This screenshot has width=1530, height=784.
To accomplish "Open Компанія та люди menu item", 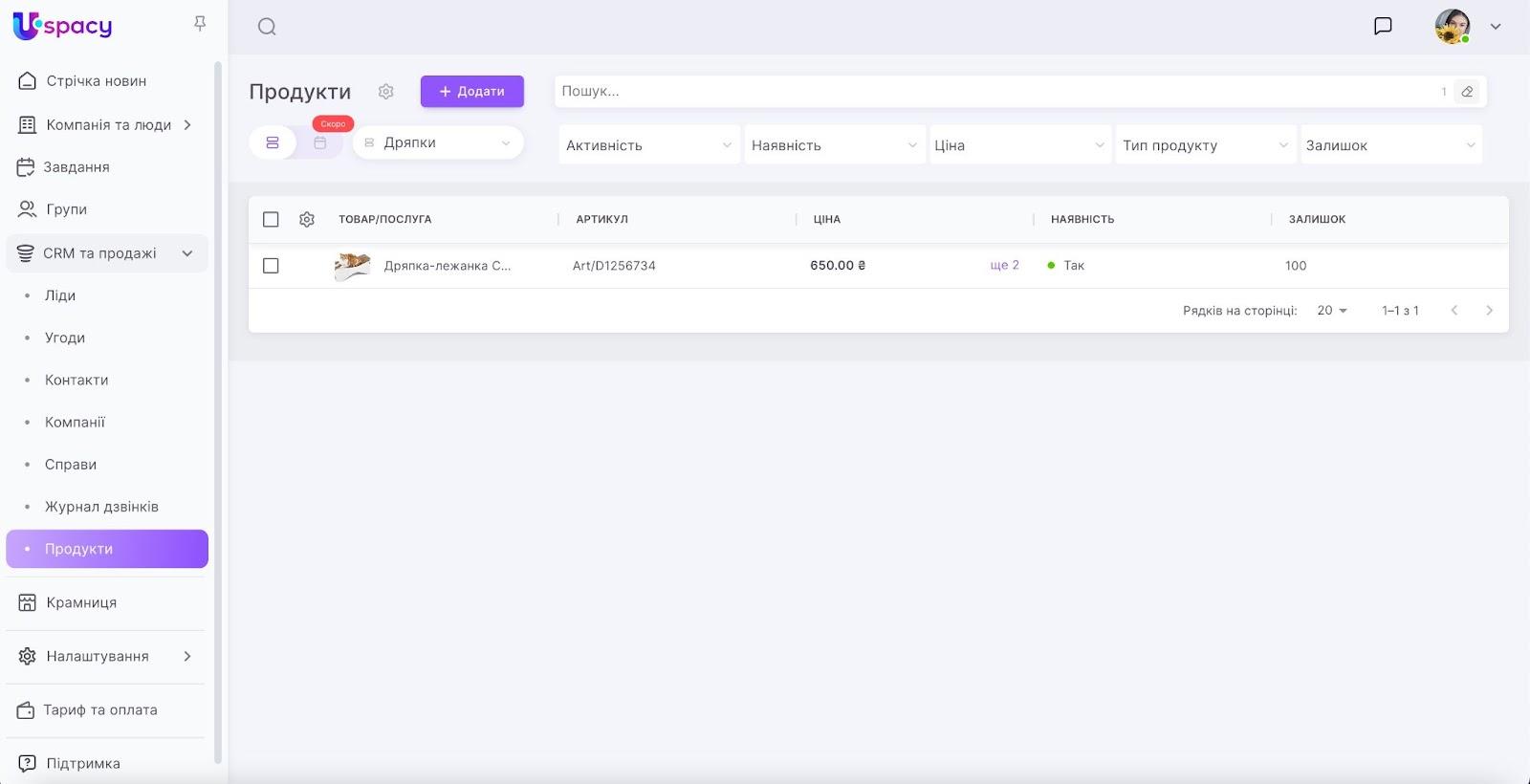I will (107, 125).
